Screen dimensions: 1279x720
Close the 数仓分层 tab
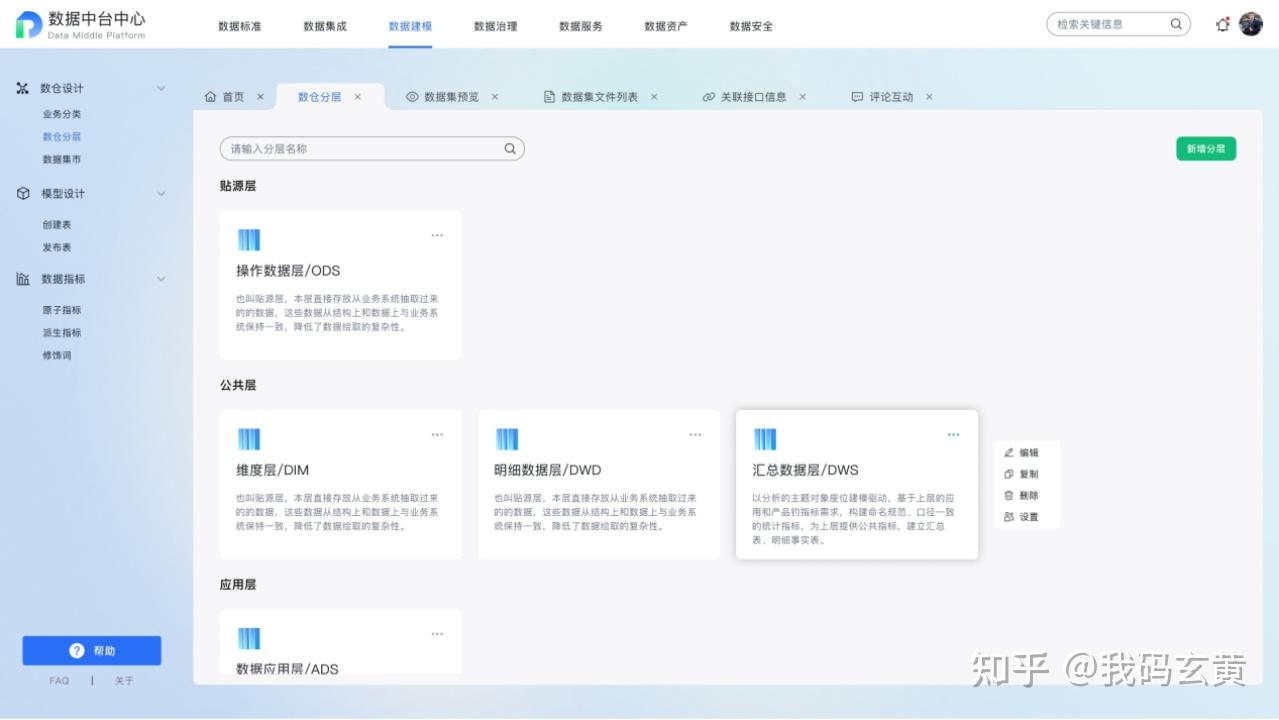click(x=357, y=97)
